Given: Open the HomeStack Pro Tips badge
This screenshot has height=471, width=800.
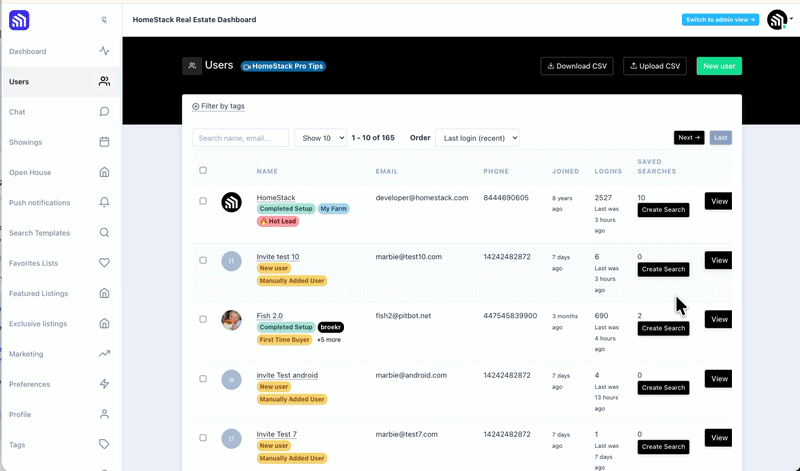Looking at the screenshot, I should (x=283, y=66).
